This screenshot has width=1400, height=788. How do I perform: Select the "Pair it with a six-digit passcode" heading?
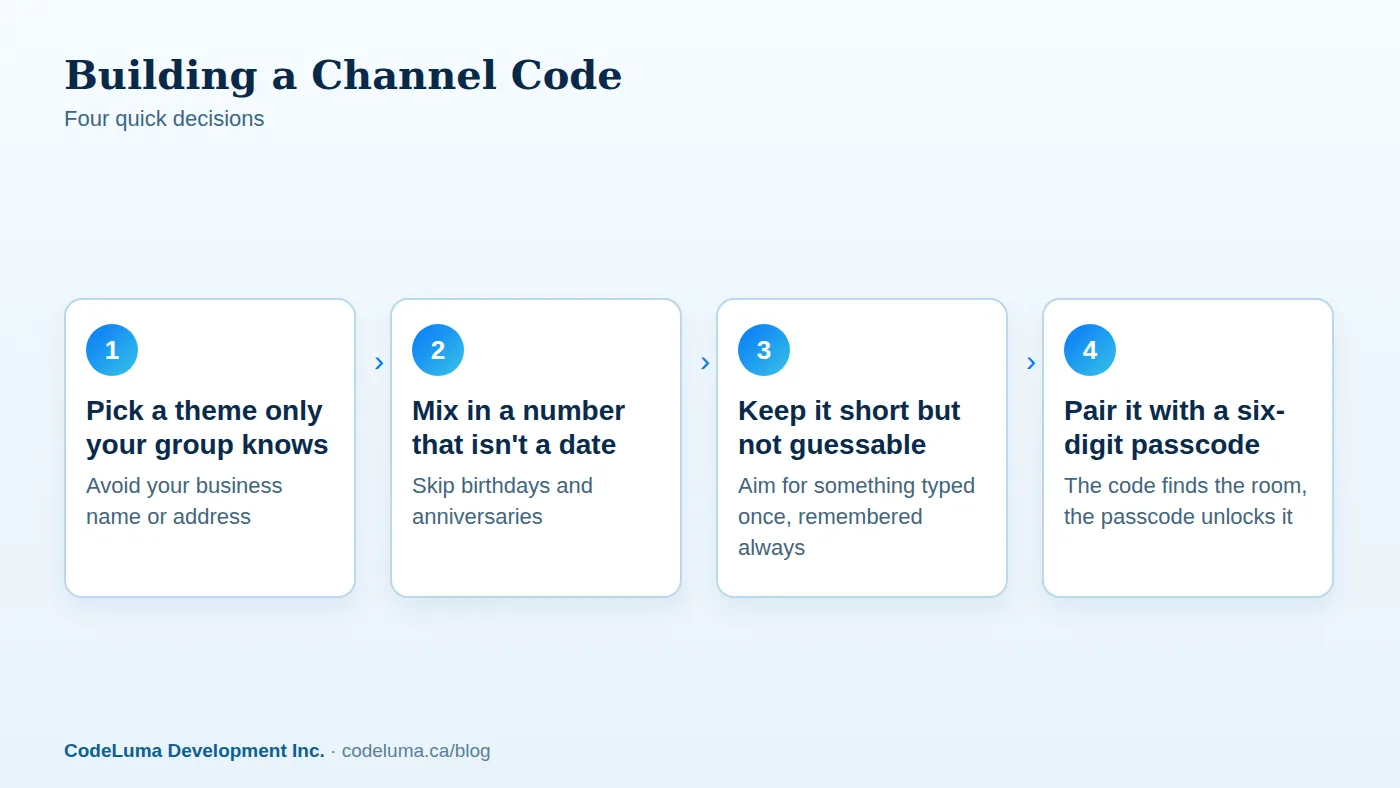[1174, 427]
